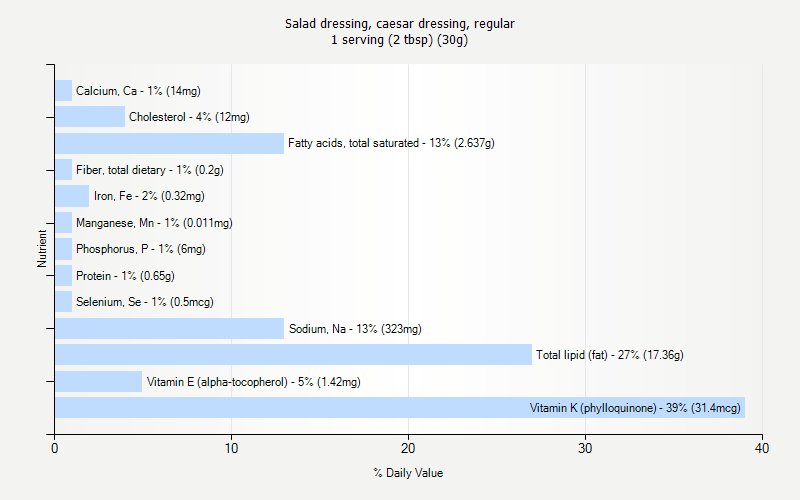
Task: Click the Fatty acids total saturated bar
Action: pos(168,143)
